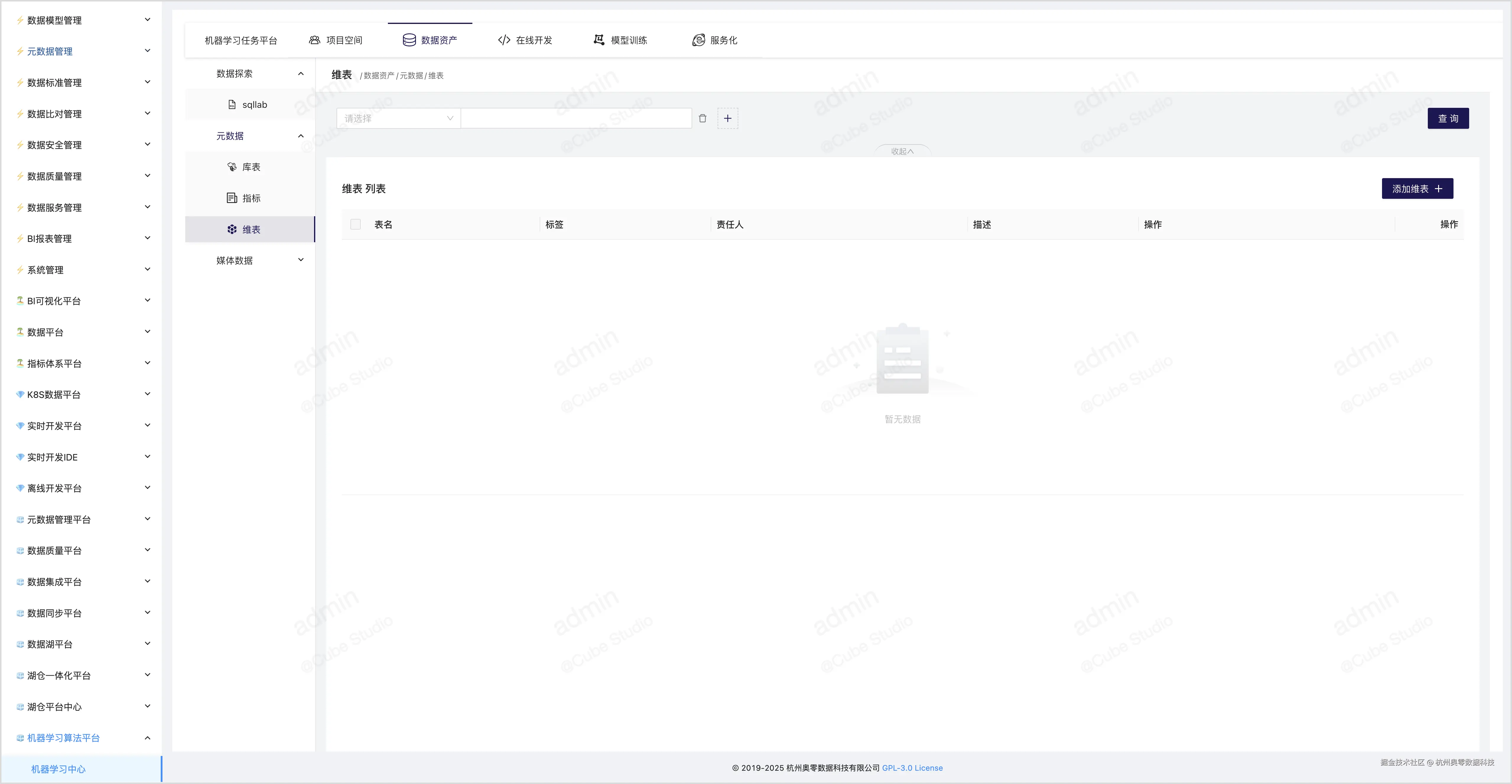Click the trash icon beside the filter input
This screenshot has width=1512, height=784.
click(703, 118)
